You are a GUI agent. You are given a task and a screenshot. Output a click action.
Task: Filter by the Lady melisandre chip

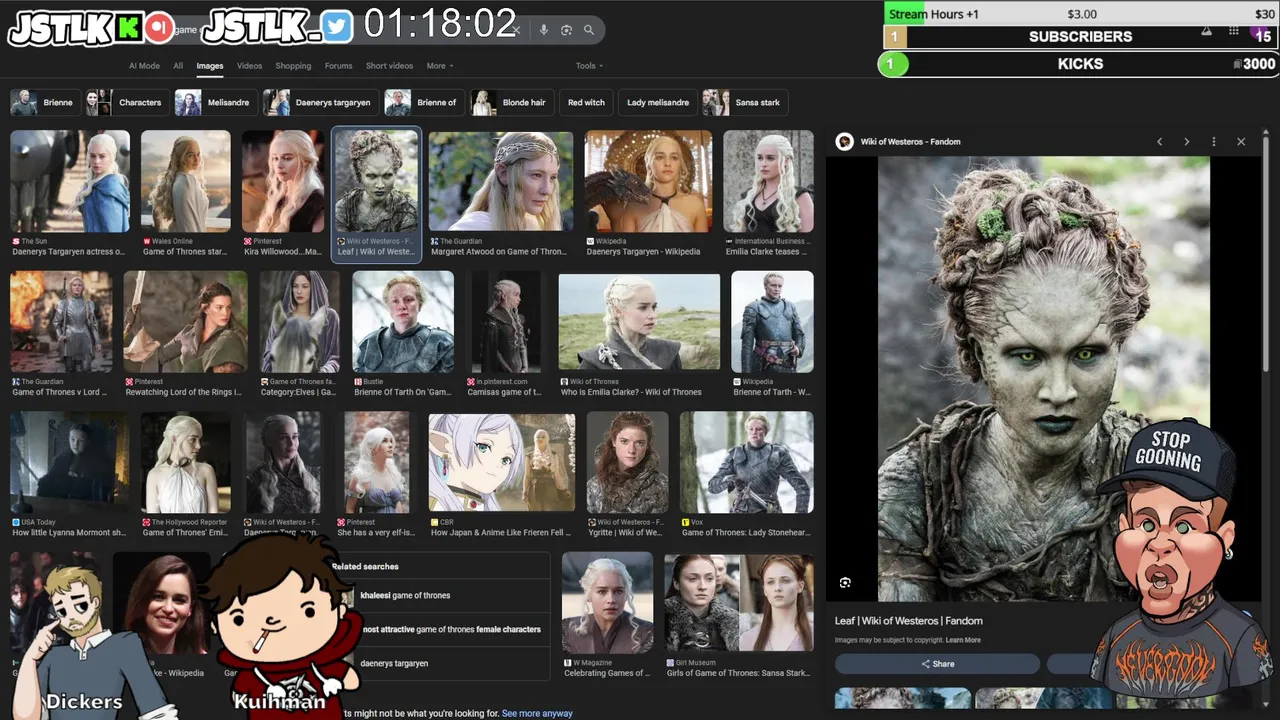pos(657,103)
